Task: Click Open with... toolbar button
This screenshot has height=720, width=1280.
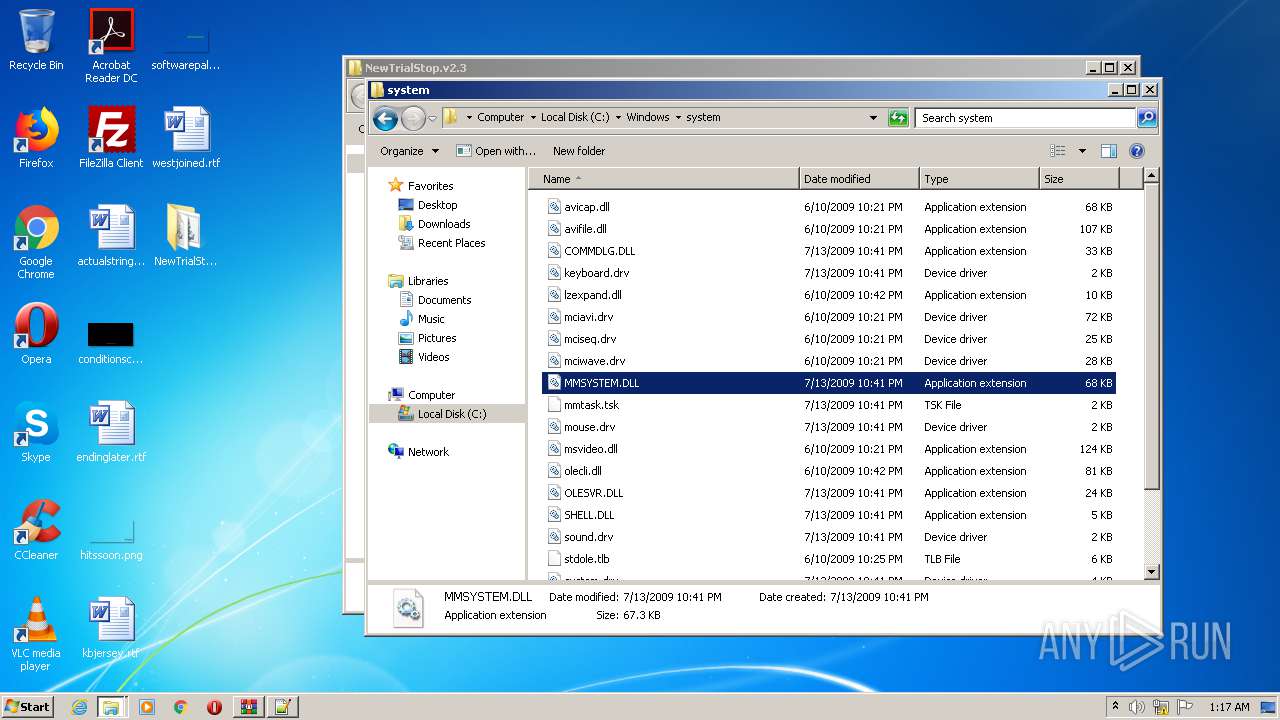Action: [496, 151]
